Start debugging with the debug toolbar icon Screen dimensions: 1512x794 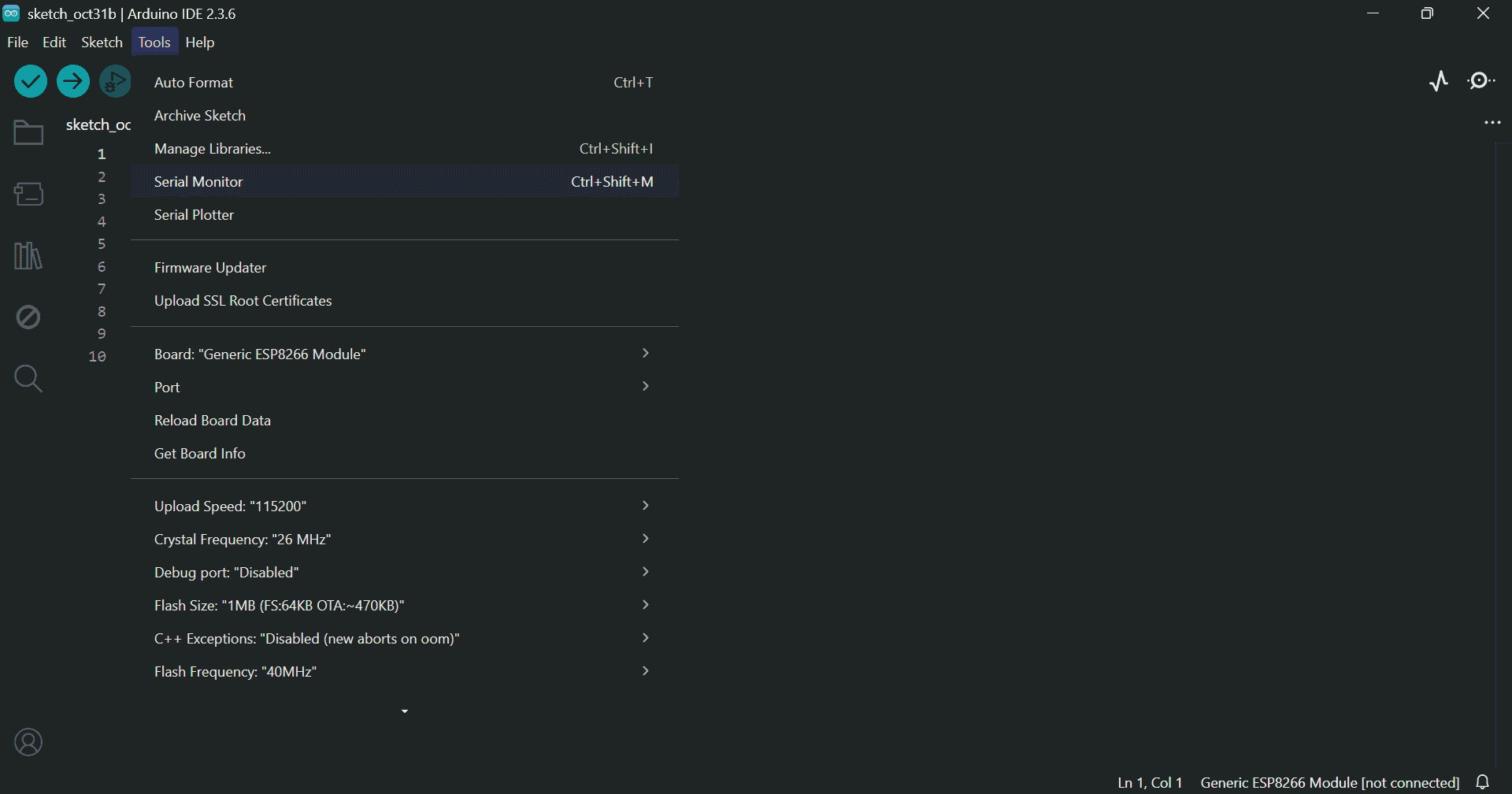tap(115, 80)
